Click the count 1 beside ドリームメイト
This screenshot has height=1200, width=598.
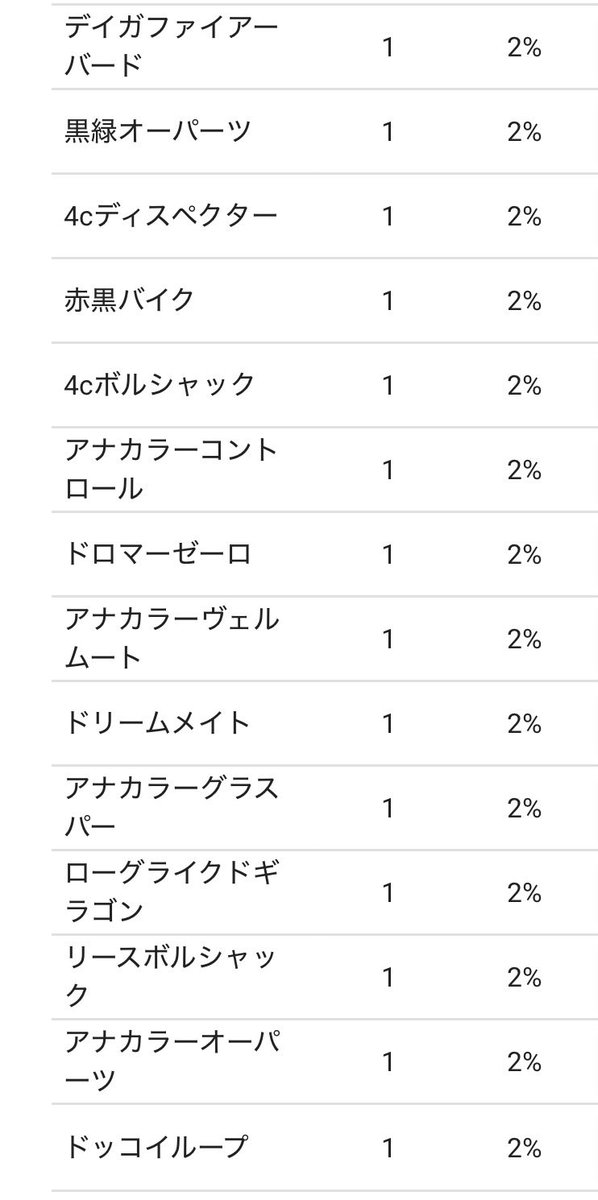click(388, 724)
